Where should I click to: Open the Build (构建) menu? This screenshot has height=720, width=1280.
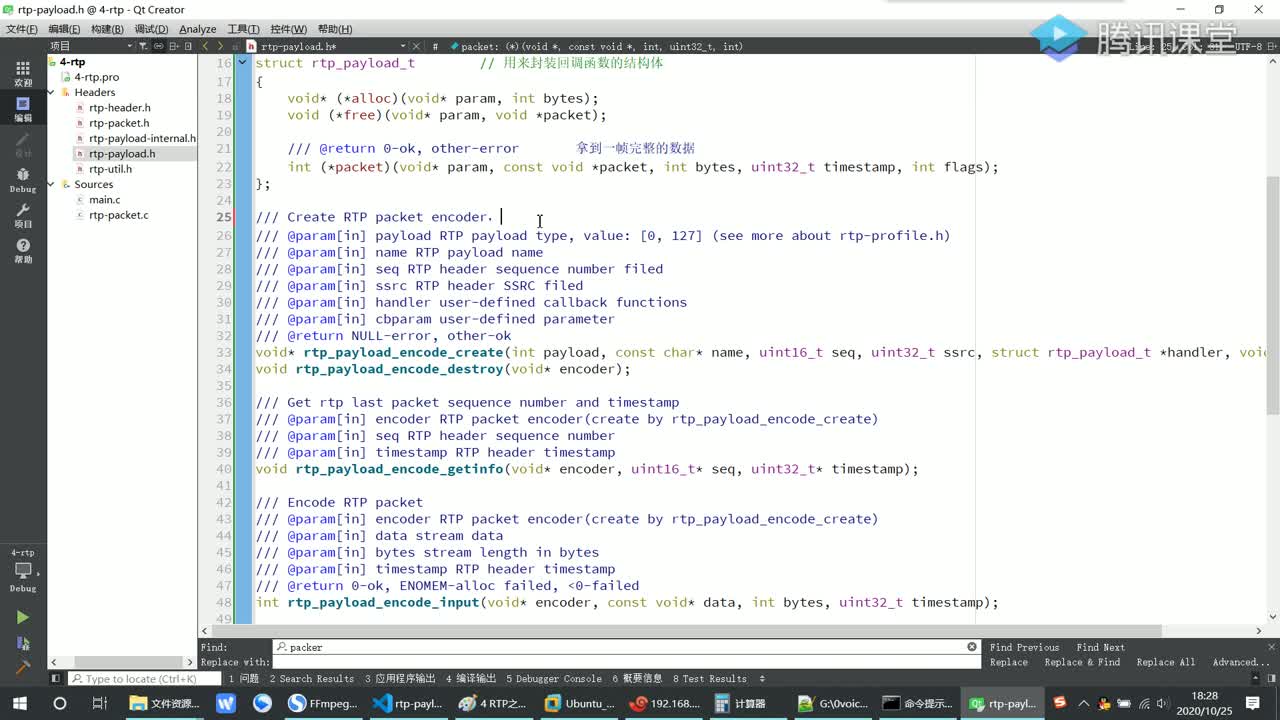coord(107,29)
